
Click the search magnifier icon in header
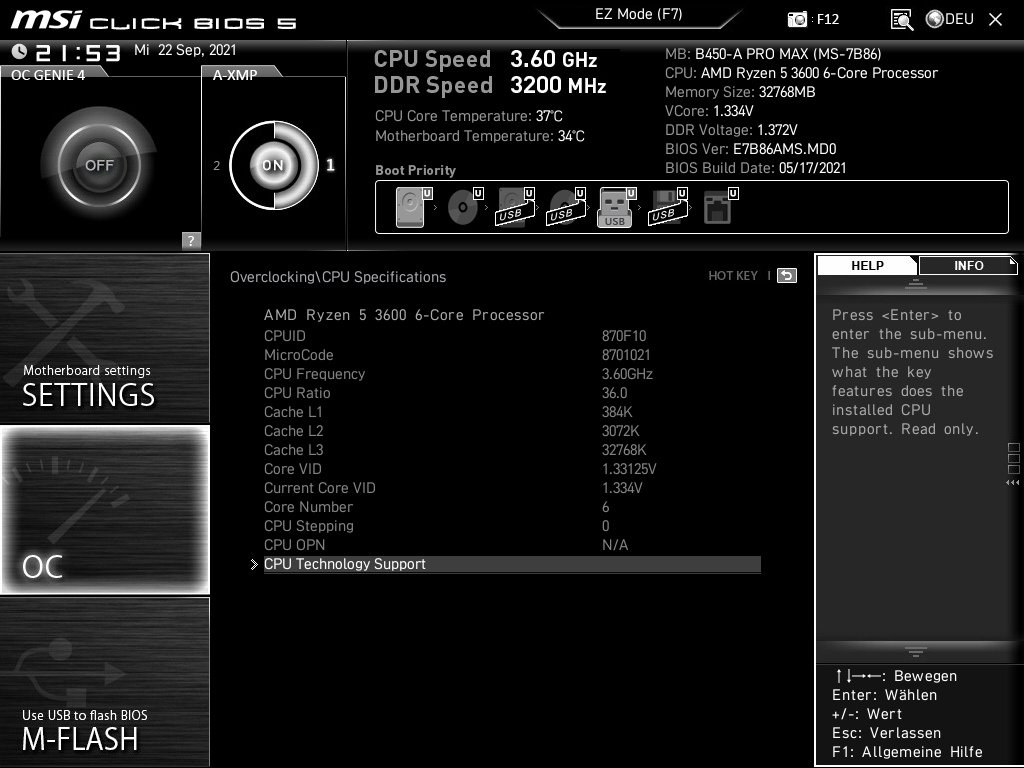901,19
